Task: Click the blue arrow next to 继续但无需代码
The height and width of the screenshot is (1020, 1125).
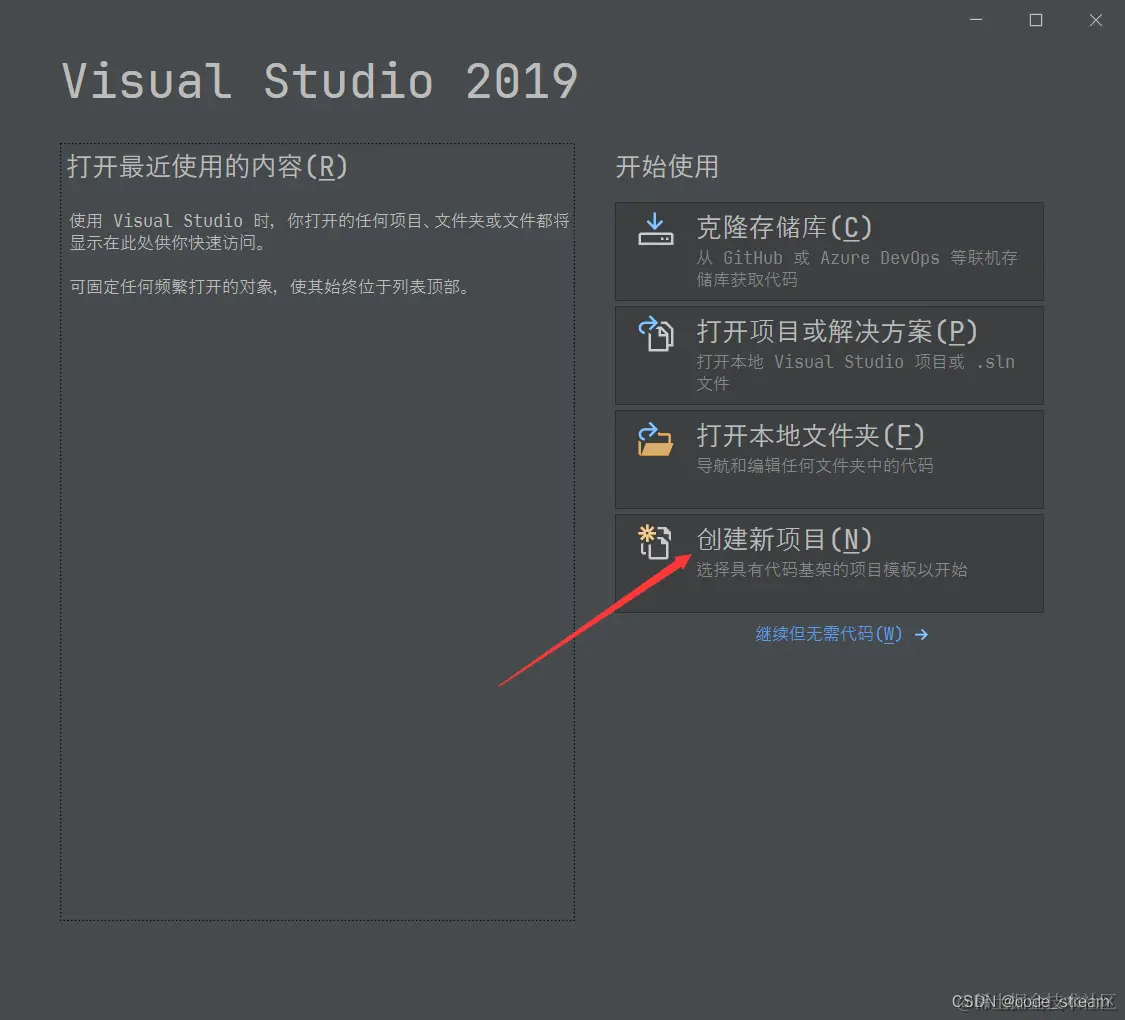Action: [921, 634]
